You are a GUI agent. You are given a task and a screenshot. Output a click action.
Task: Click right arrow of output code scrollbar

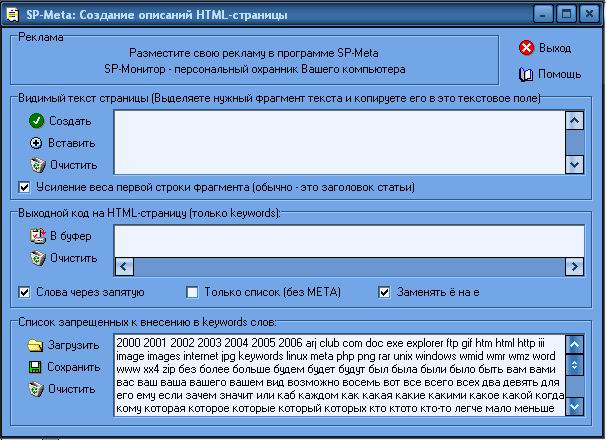pyautogui.click(x=574, y=266)
